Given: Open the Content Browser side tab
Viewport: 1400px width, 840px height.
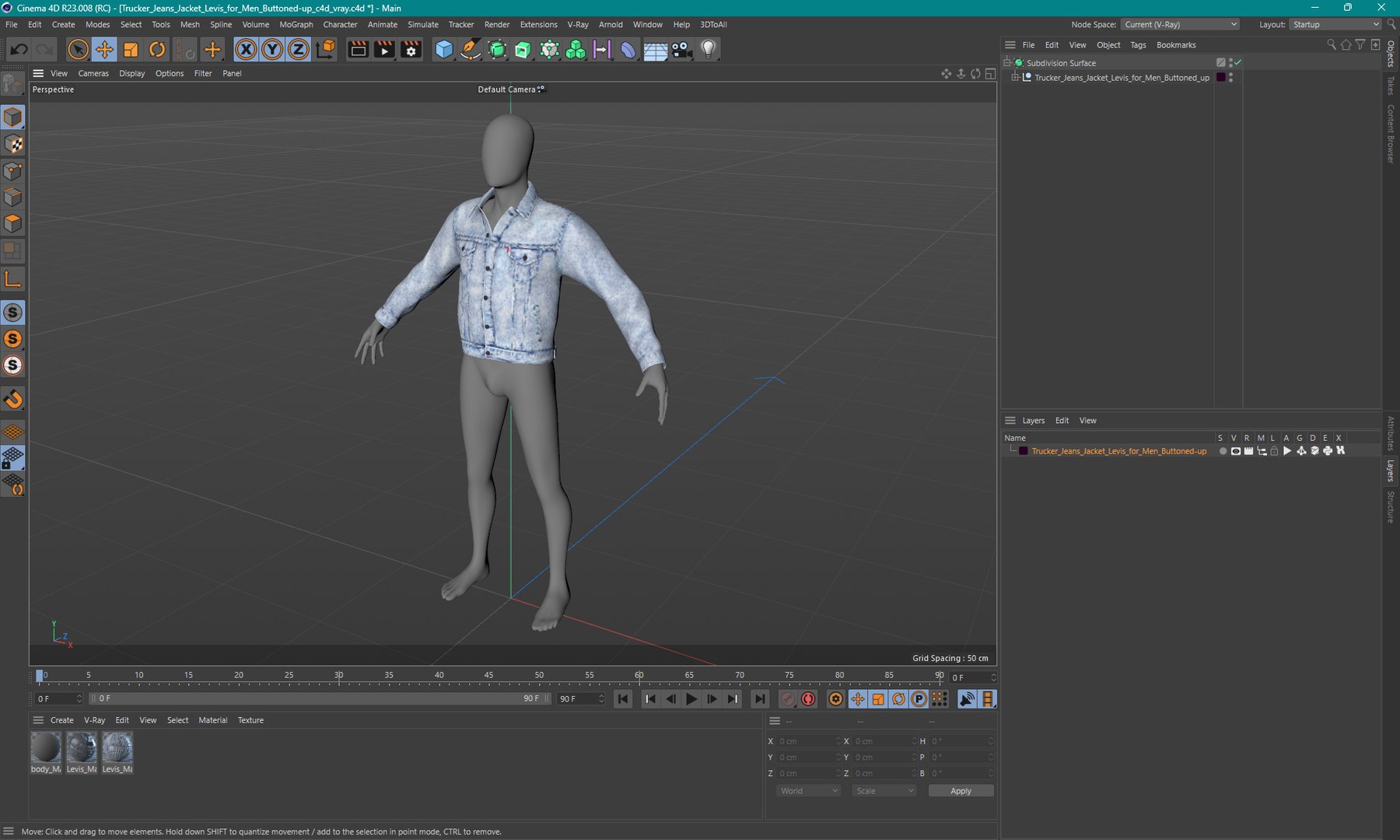Looking at the screenshot, I should click(x=1391, y=133).
